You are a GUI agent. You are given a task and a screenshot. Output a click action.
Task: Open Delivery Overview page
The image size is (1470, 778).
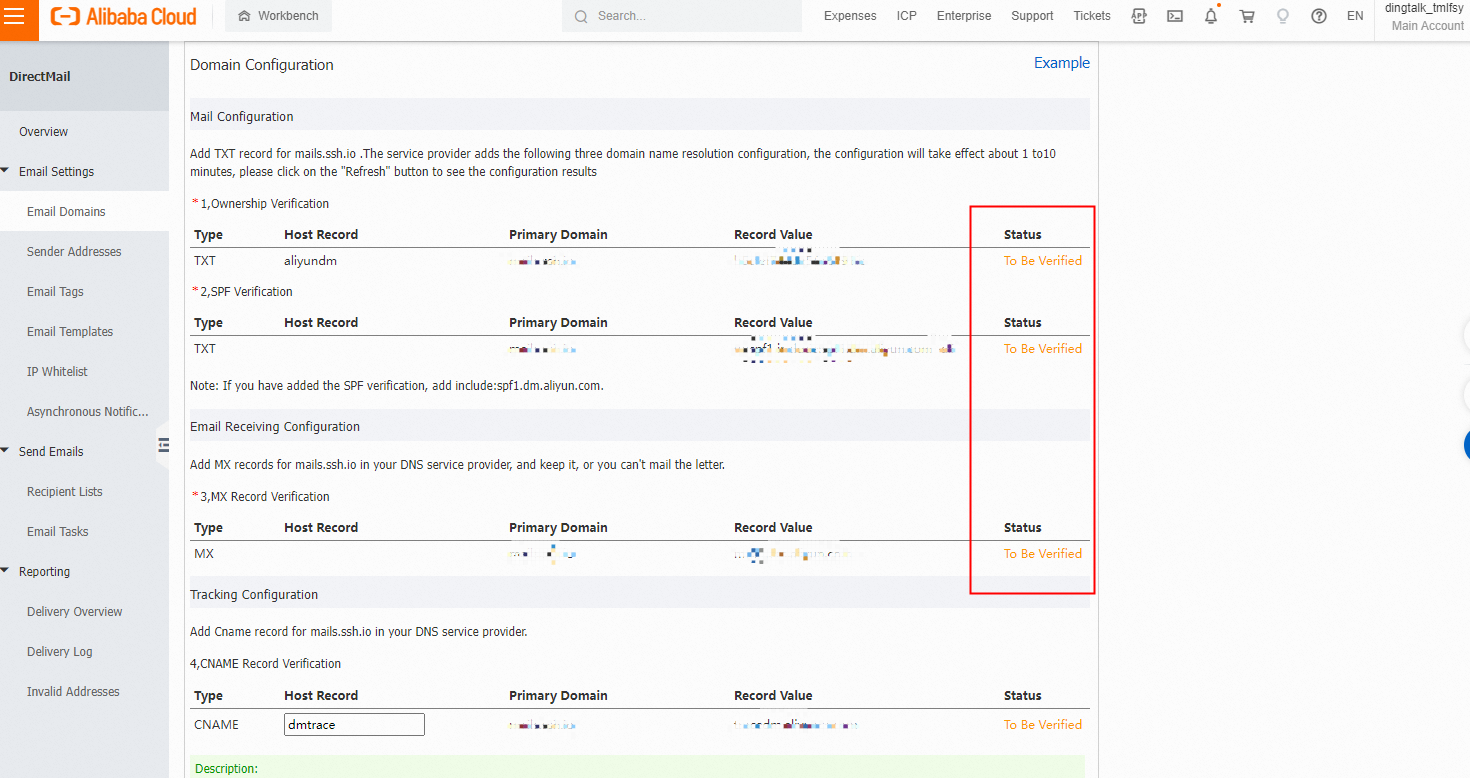coord(74,612)
